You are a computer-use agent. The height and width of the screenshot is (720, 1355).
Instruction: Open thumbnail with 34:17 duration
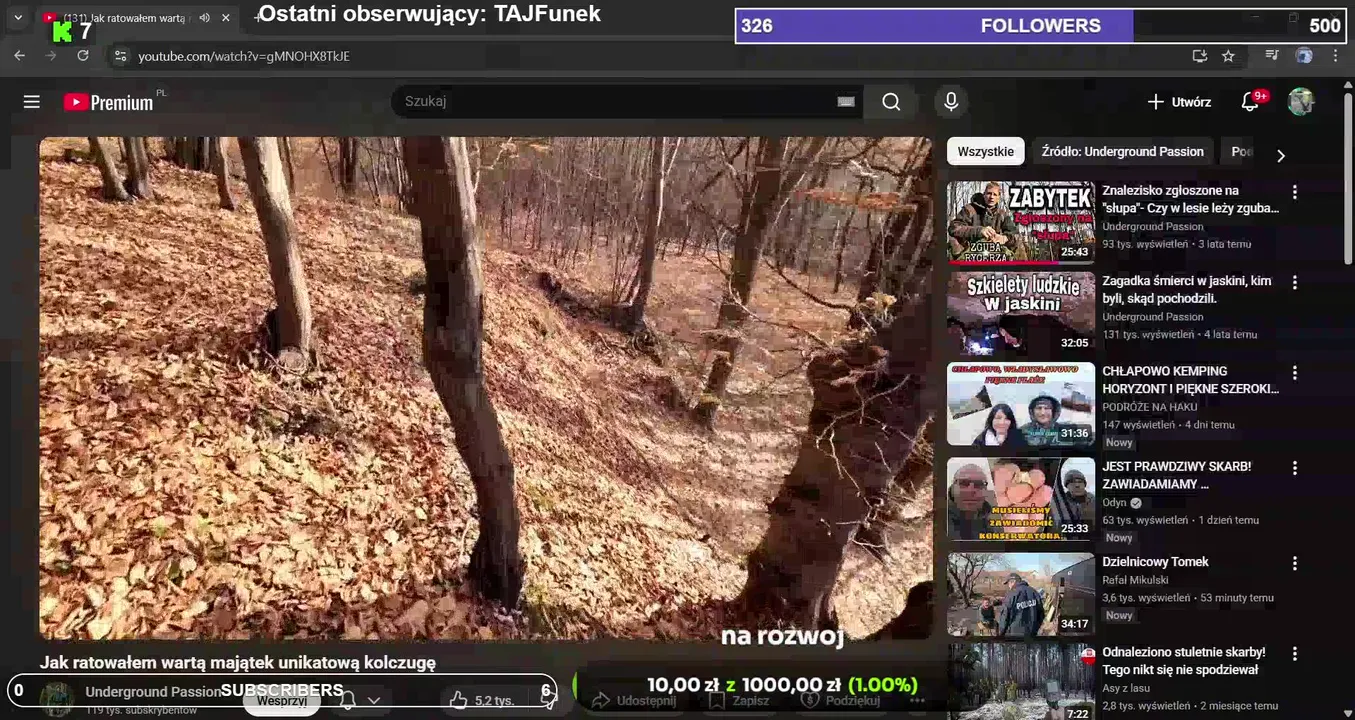1021,594
